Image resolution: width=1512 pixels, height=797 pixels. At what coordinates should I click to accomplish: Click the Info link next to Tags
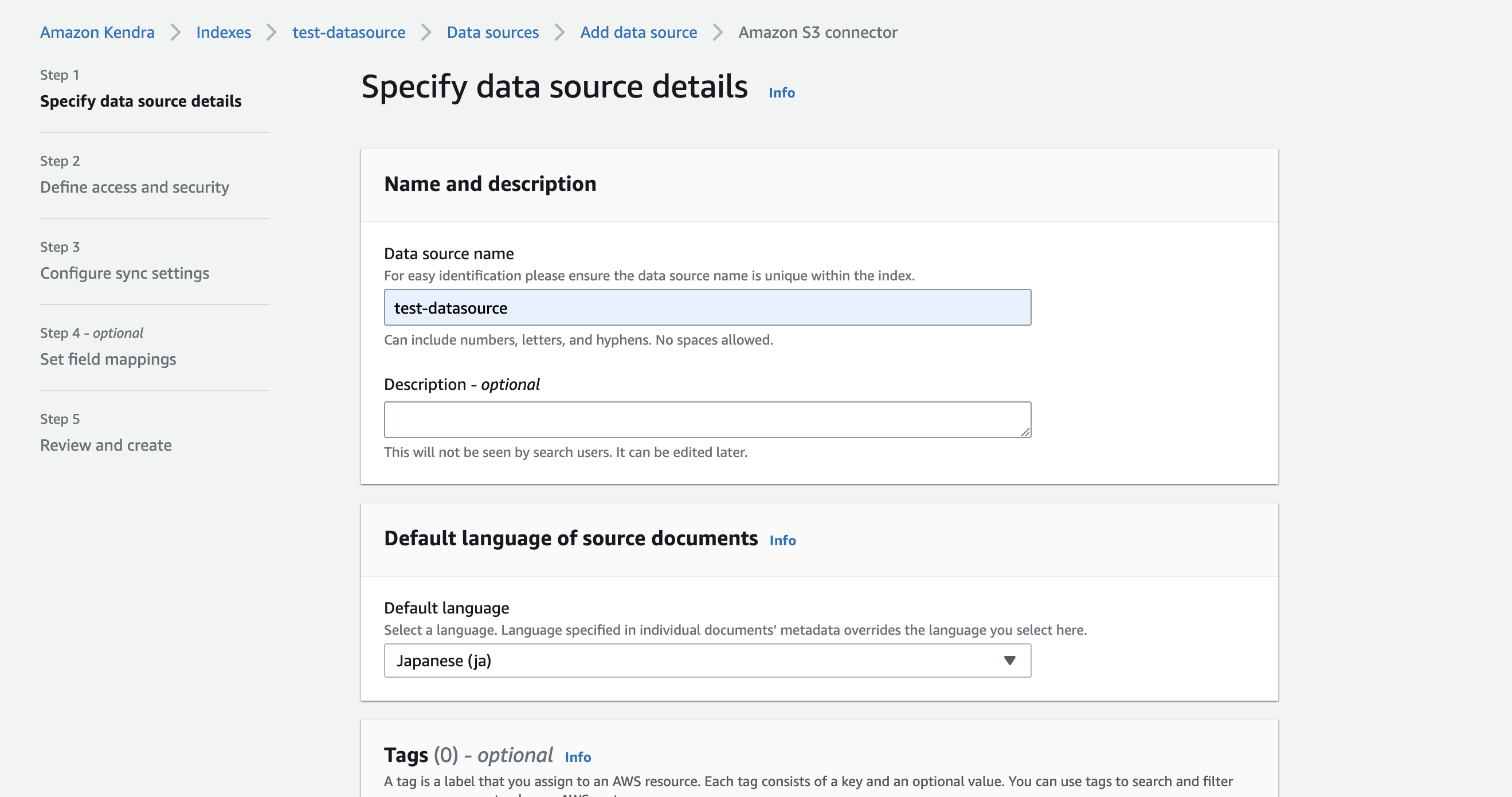click(578, 757)
